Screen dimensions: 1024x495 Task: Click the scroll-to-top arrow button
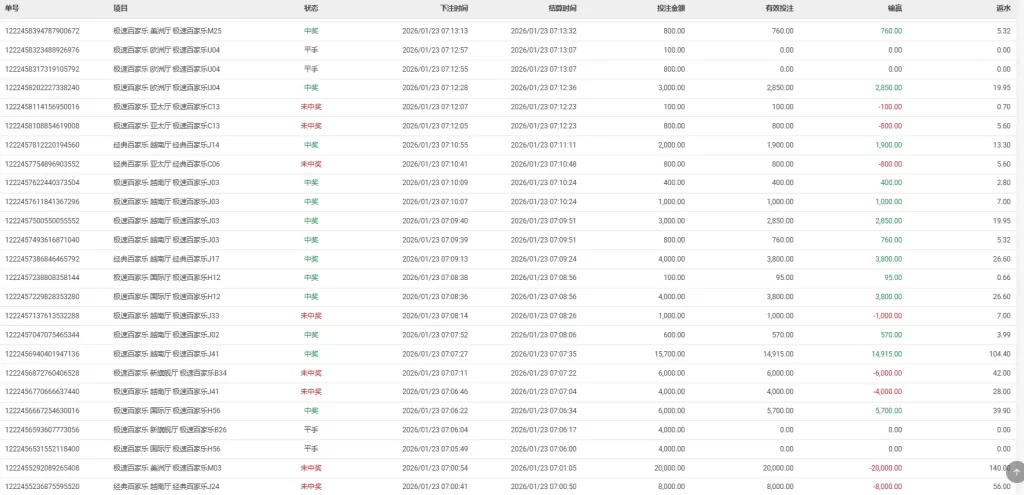[1016, 470]
